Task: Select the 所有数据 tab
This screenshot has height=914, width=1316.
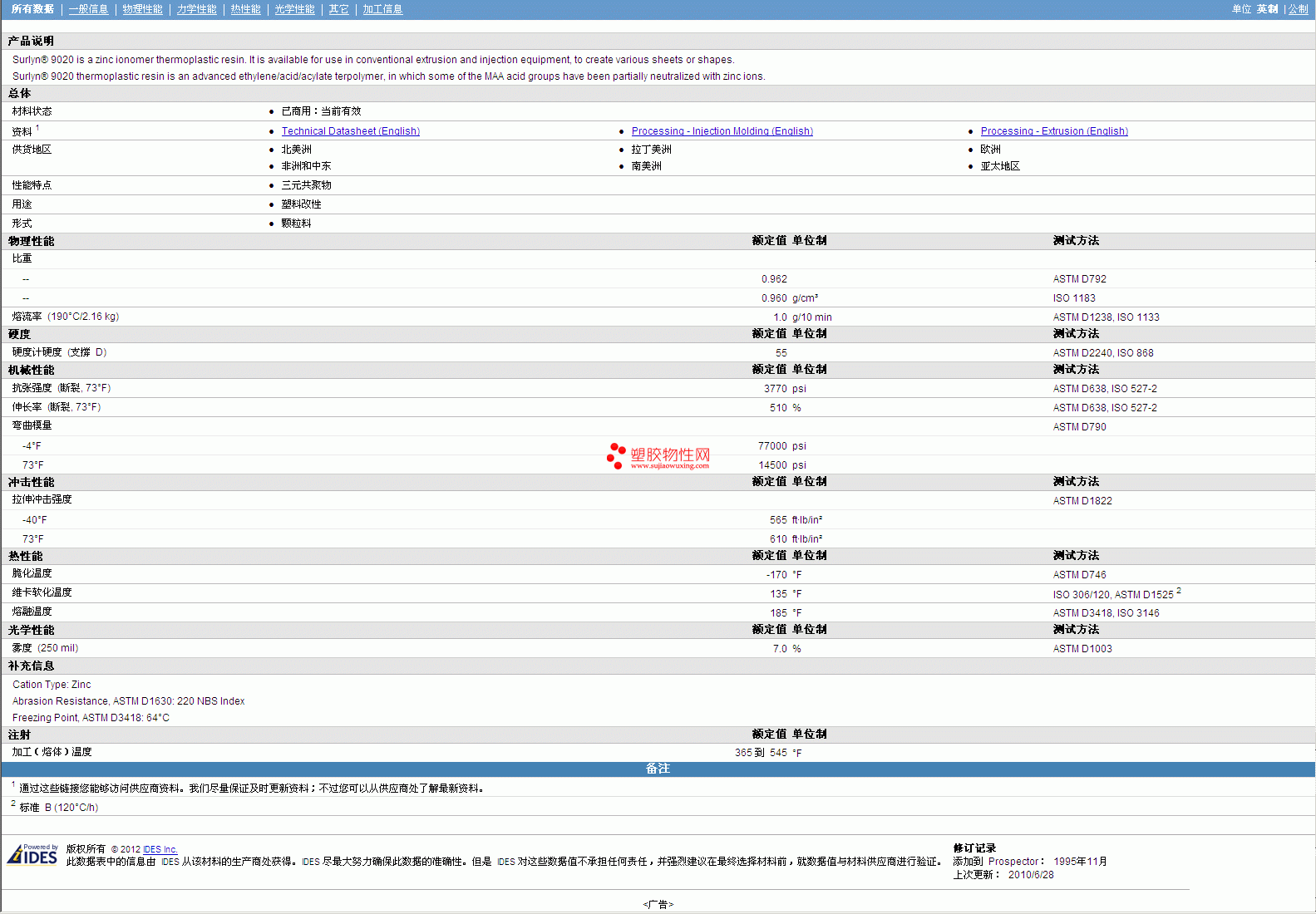Action: point(32,9)
